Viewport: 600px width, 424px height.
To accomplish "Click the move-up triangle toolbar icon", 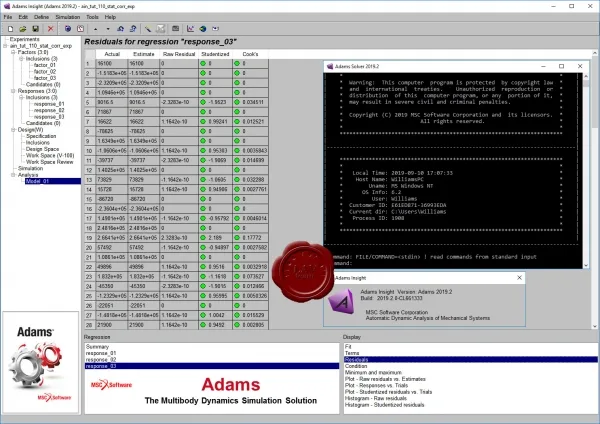I will pos(95,29).
